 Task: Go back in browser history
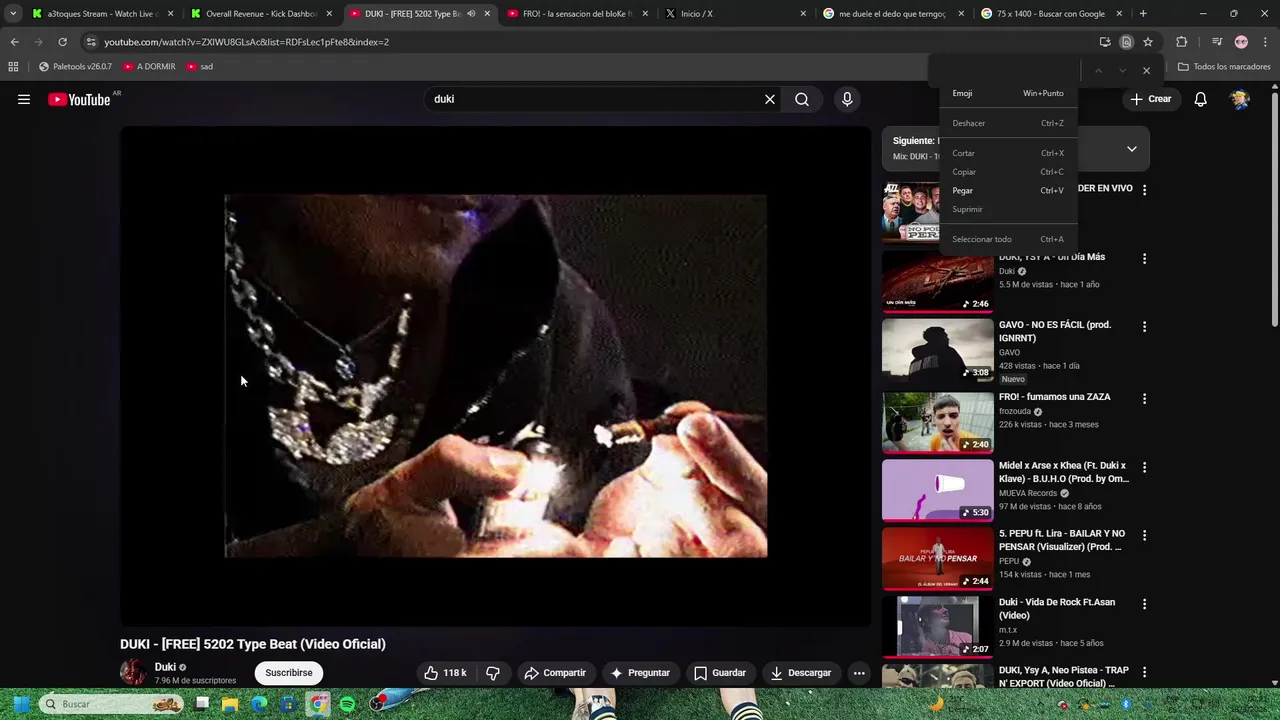(x=14, y=42)
